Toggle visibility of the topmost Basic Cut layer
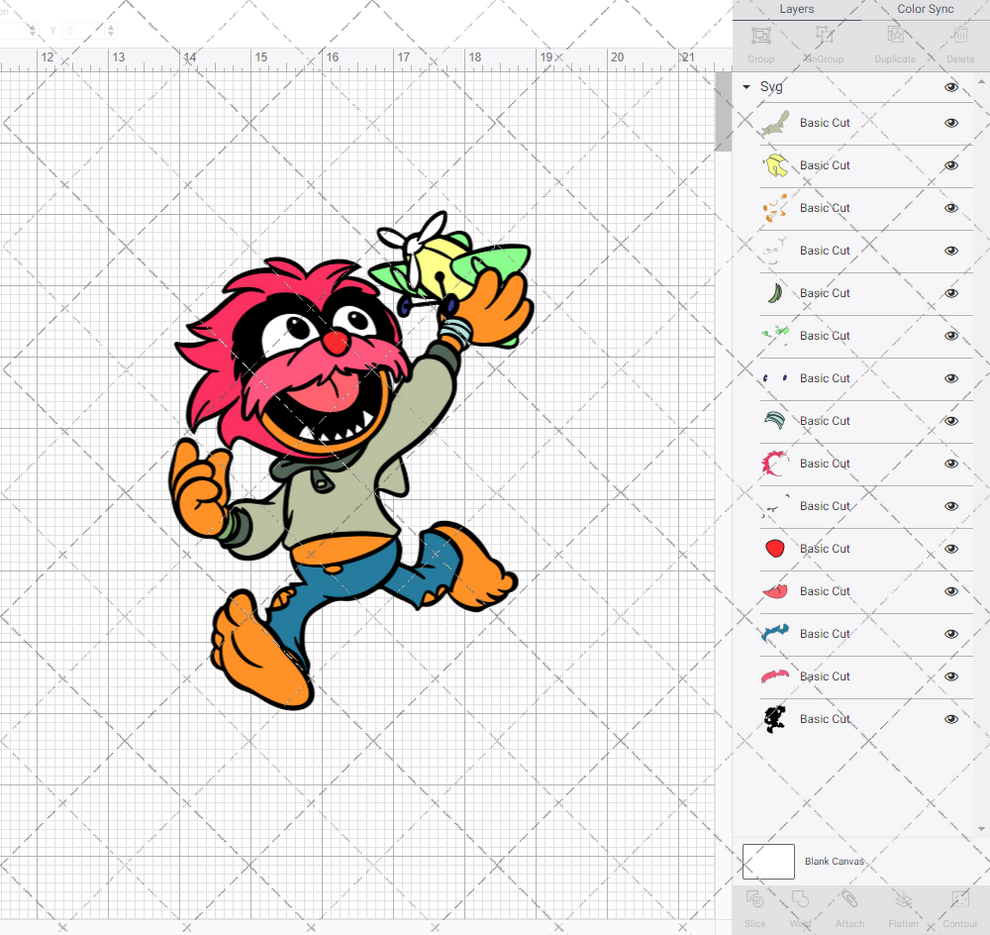Screen dimensions: 990x935 pos(951,122)
